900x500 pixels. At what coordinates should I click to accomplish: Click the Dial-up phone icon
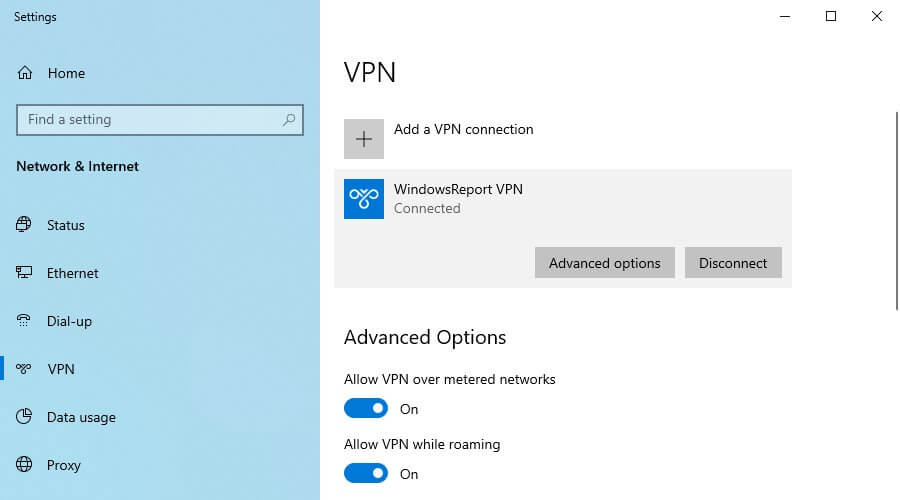[24, 320]
